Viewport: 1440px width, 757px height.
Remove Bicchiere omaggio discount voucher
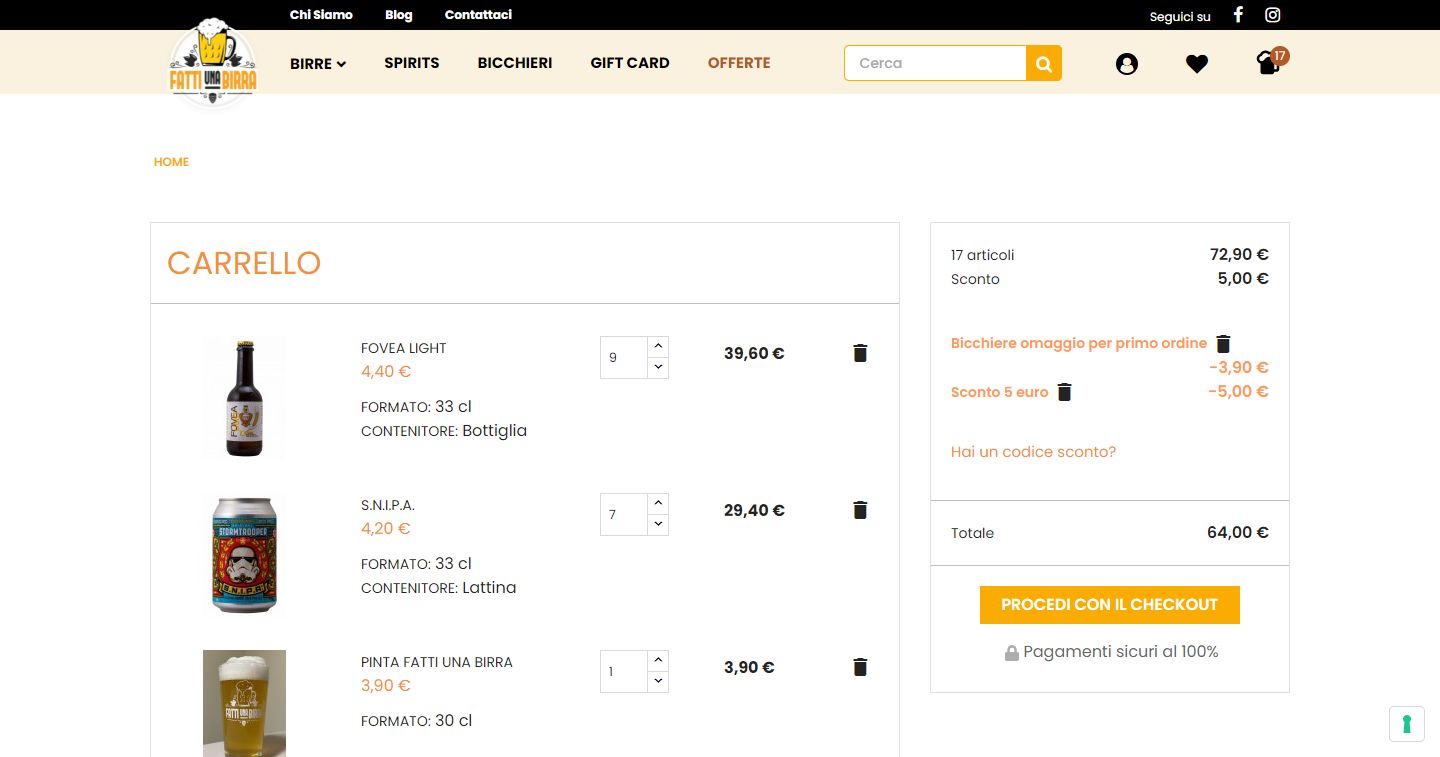1223,344
